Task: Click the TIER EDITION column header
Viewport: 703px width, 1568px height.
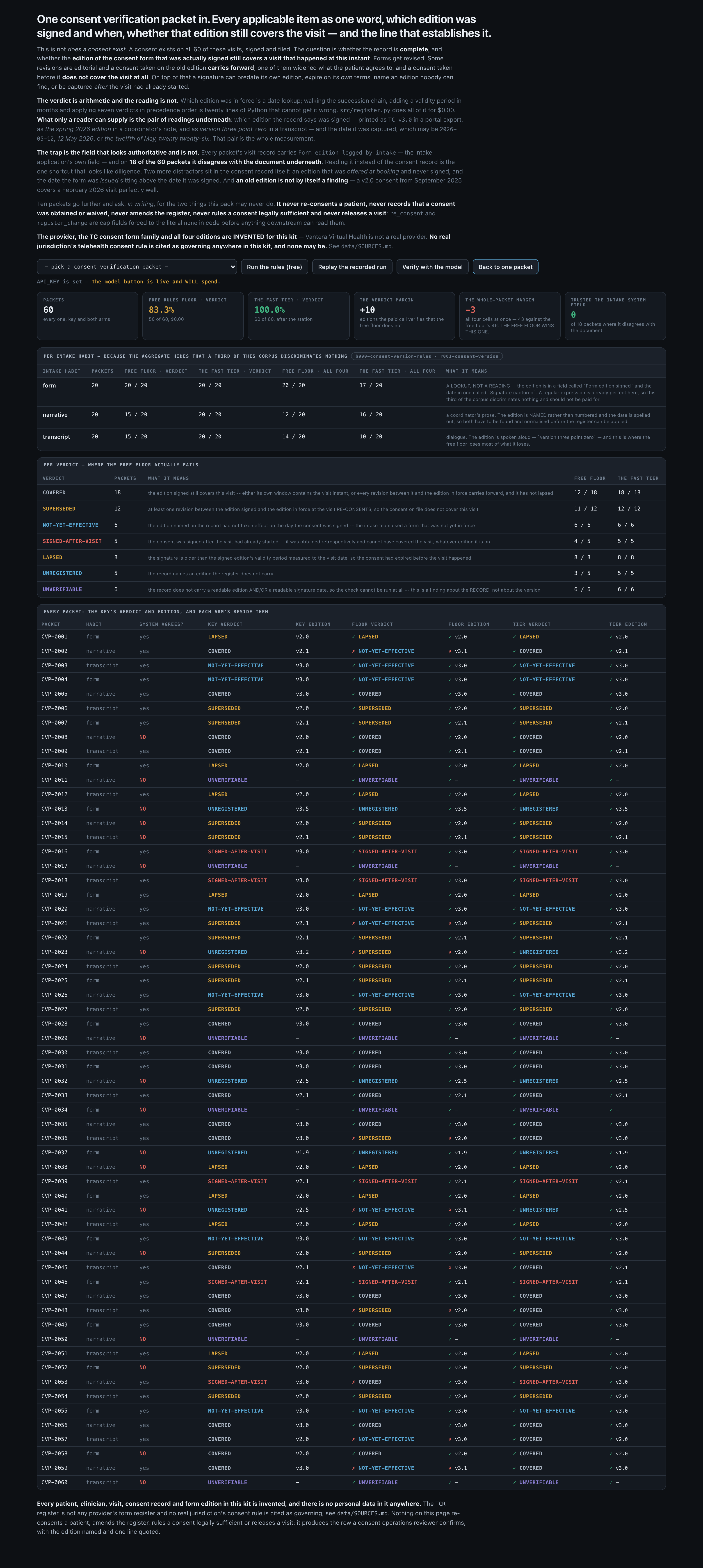Action: tap(628, 624)
